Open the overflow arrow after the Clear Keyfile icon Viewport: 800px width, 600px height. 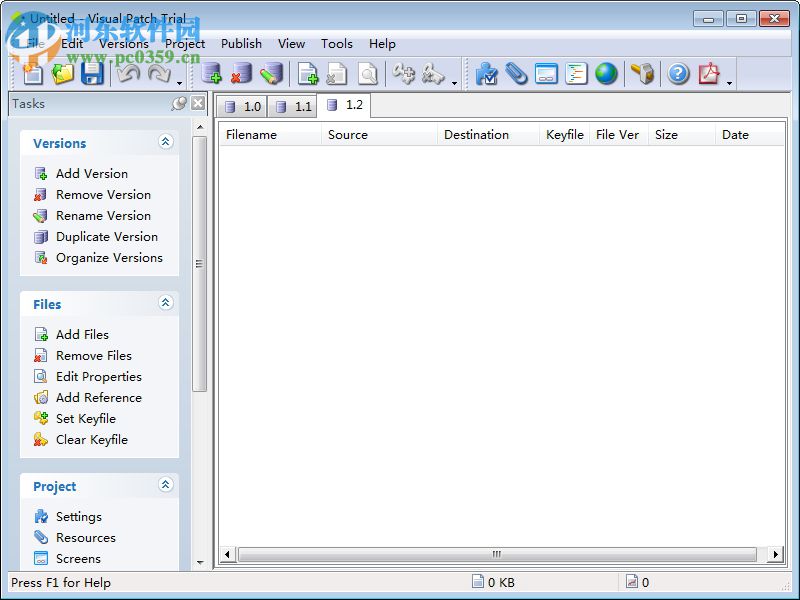click(454, 83)
